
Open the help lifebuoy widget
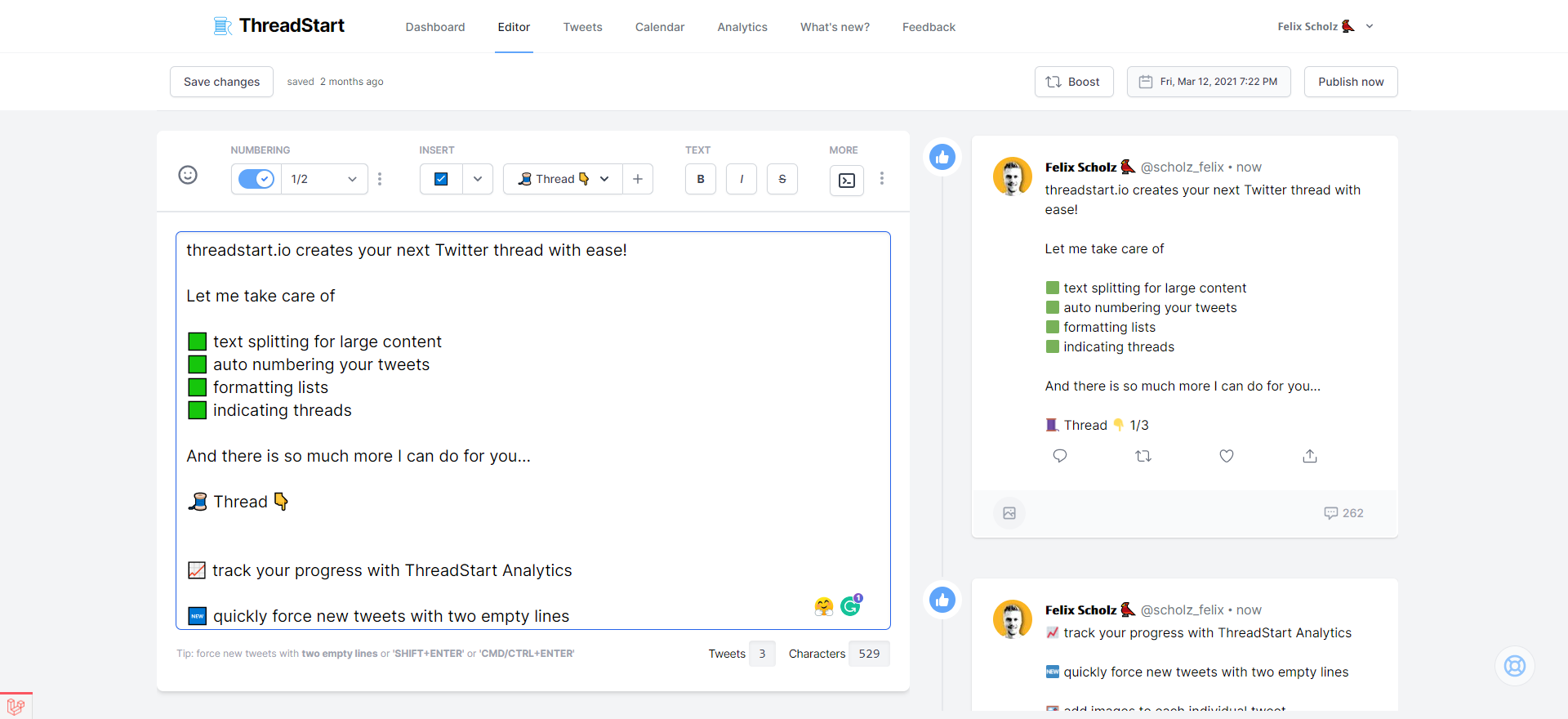1515,666
